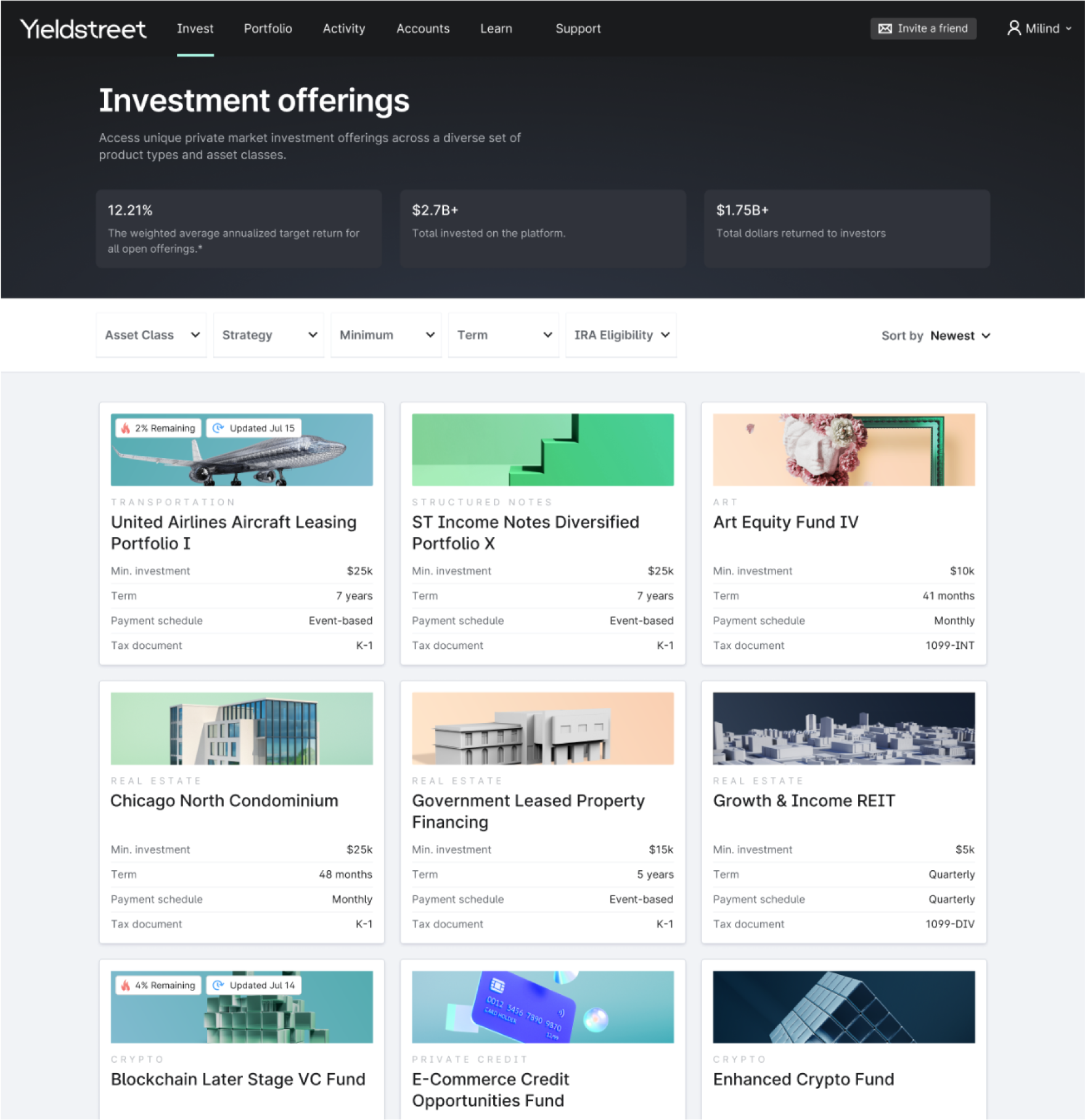The height and width of the screenshot is (1120, 1085).
Task: Click the envelope icon in Invite a friend
Action: (x=885, y=28)
